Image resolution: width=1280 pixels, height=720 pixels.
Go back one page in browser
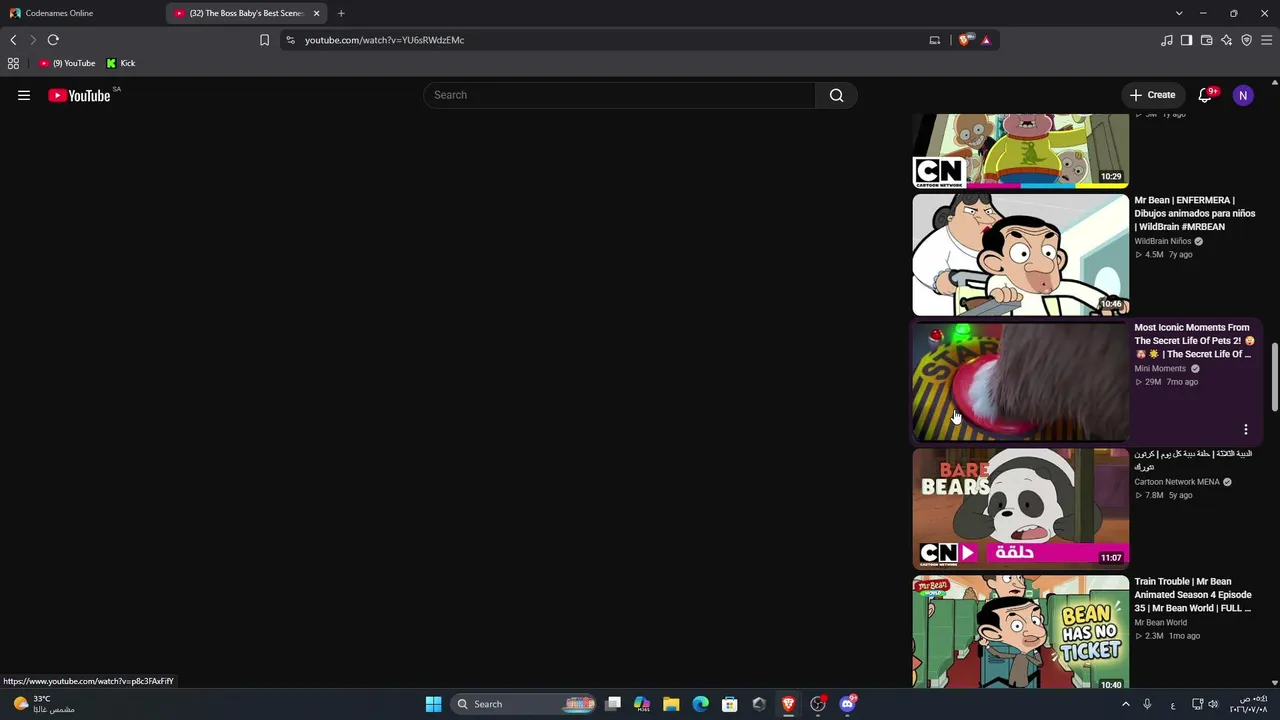point(13,40)
